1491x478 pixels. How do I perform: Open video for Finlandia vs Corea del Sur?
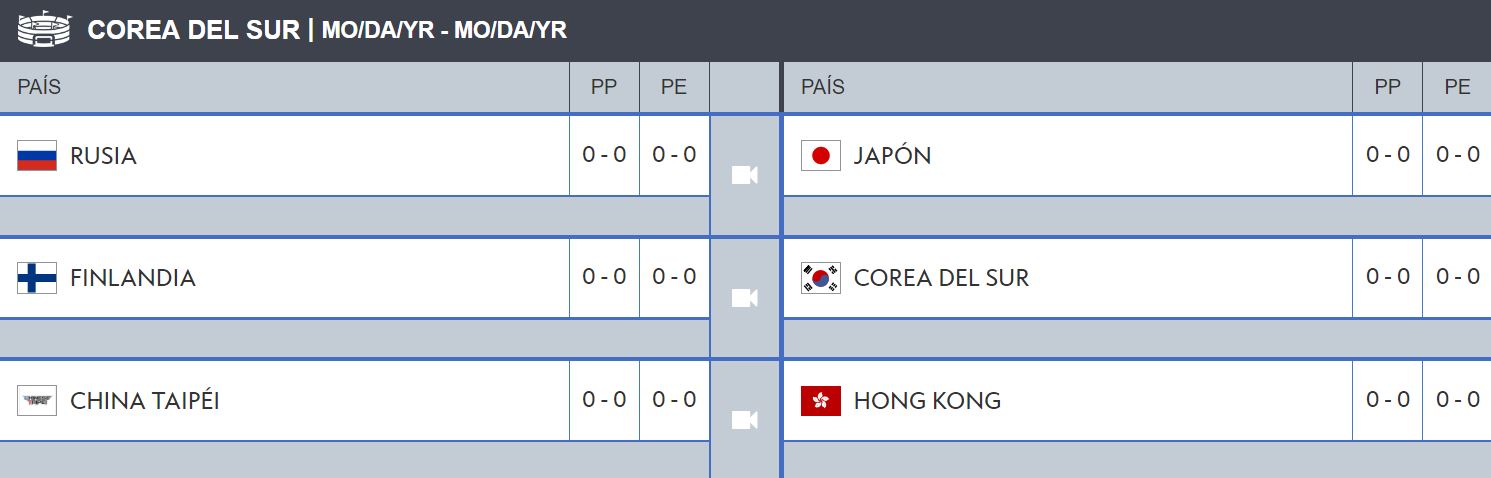tap(745, 298)
